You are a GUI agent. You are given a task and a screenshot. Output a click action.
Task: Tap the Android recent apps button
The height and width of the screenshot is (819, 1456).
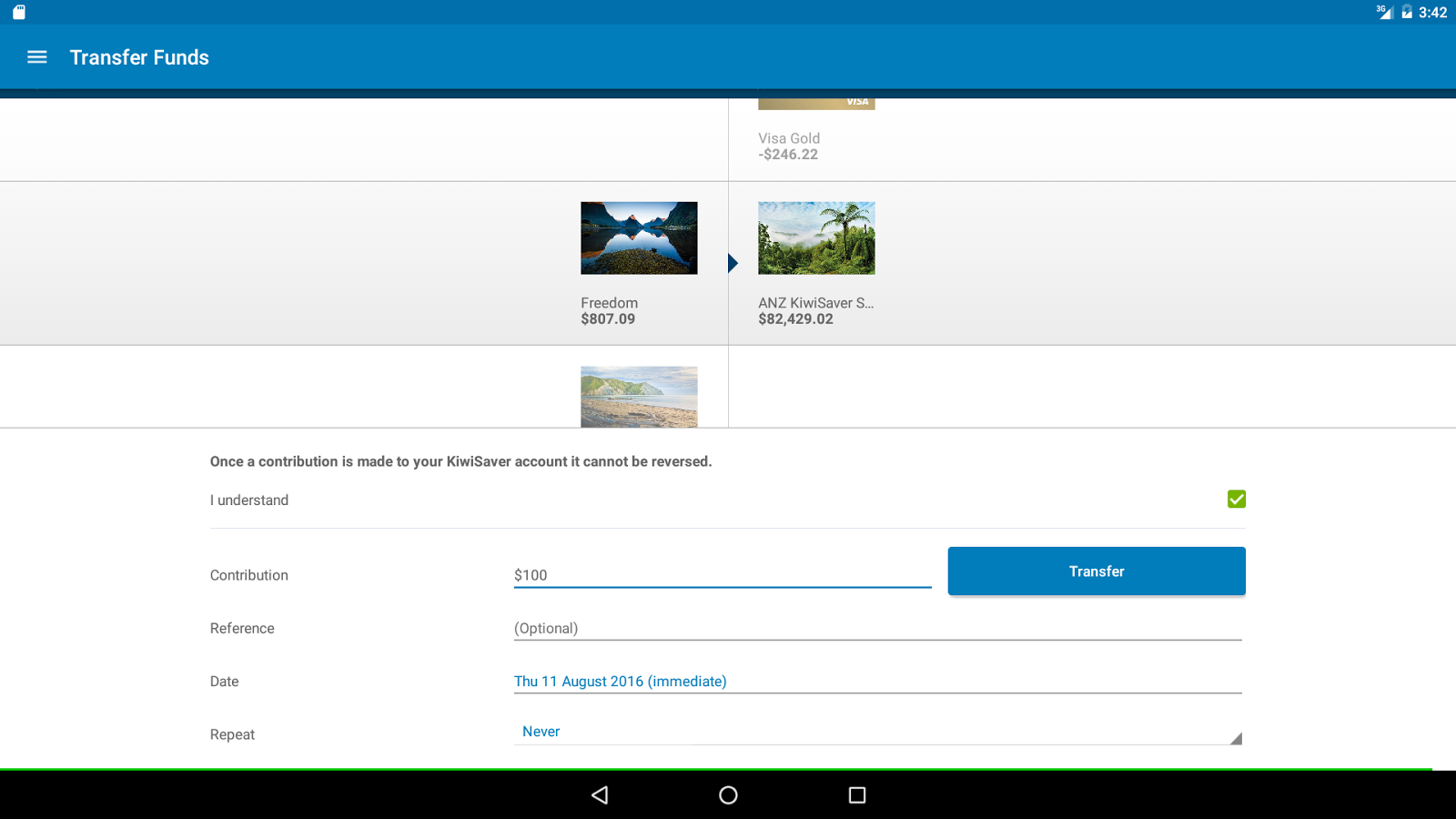click(x=857, y=795)
